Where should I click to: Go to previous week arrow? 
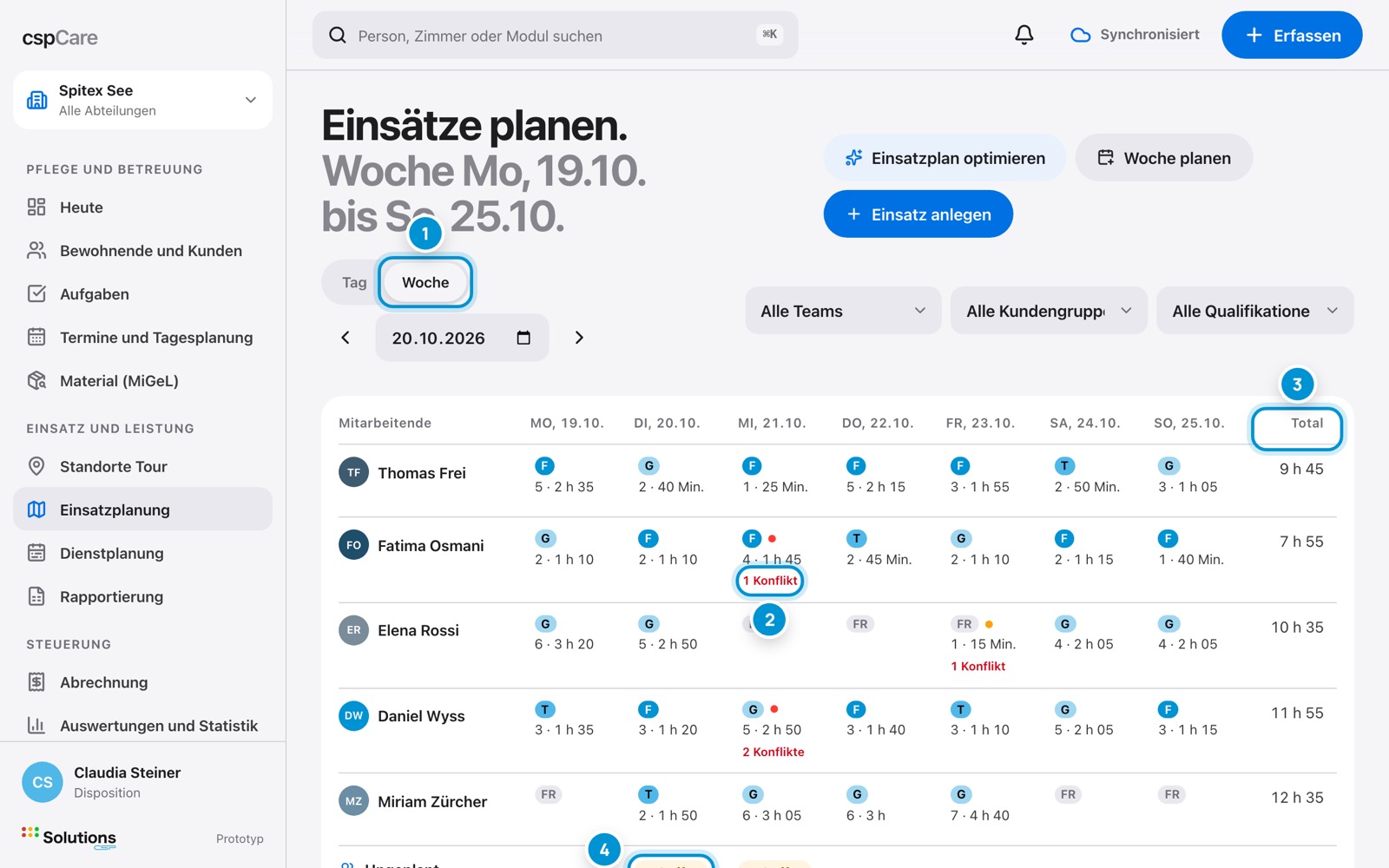[x=346, y=338]
